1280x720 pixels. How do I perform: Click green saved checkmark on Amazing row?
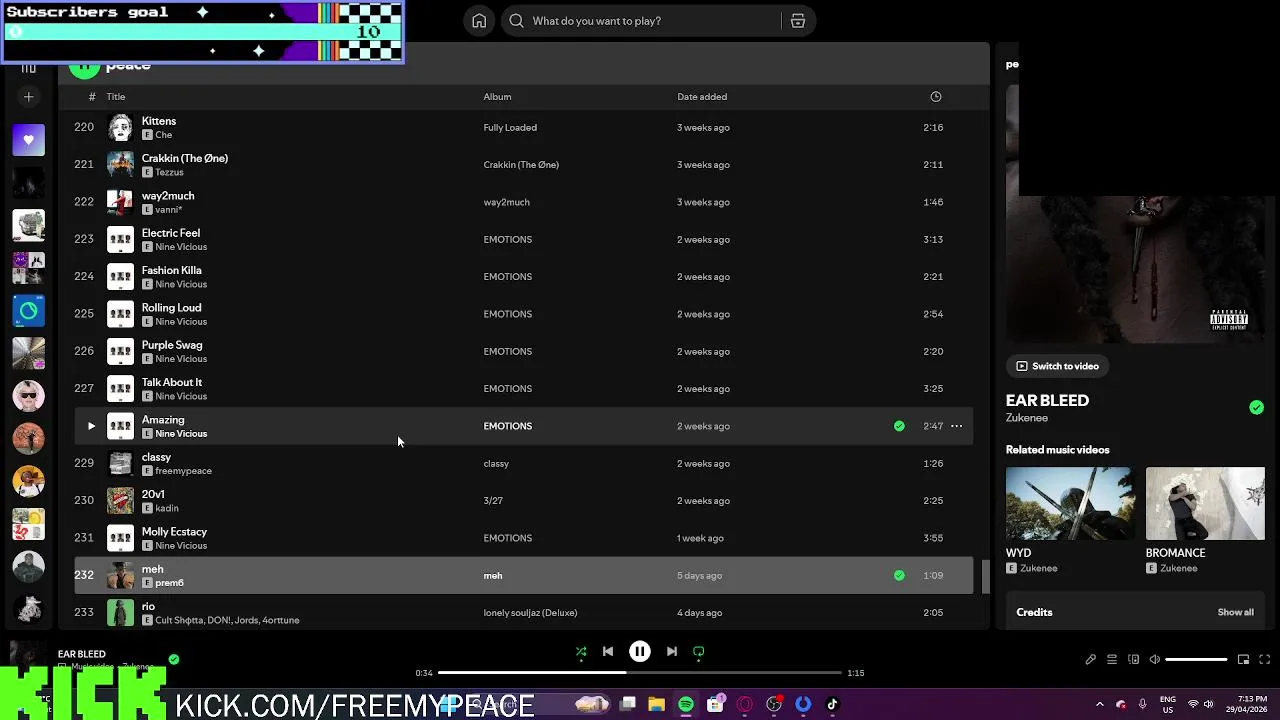click(x=899, y=426)
